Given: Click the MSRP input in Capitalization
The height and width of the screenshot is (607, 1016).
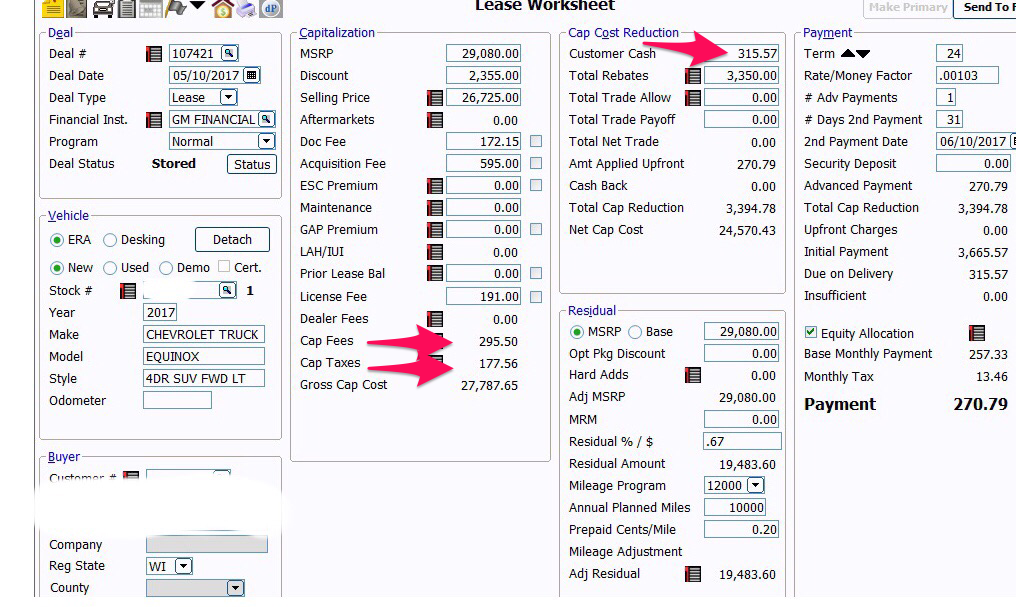Looking at the screenshot, I should [483, 54].
